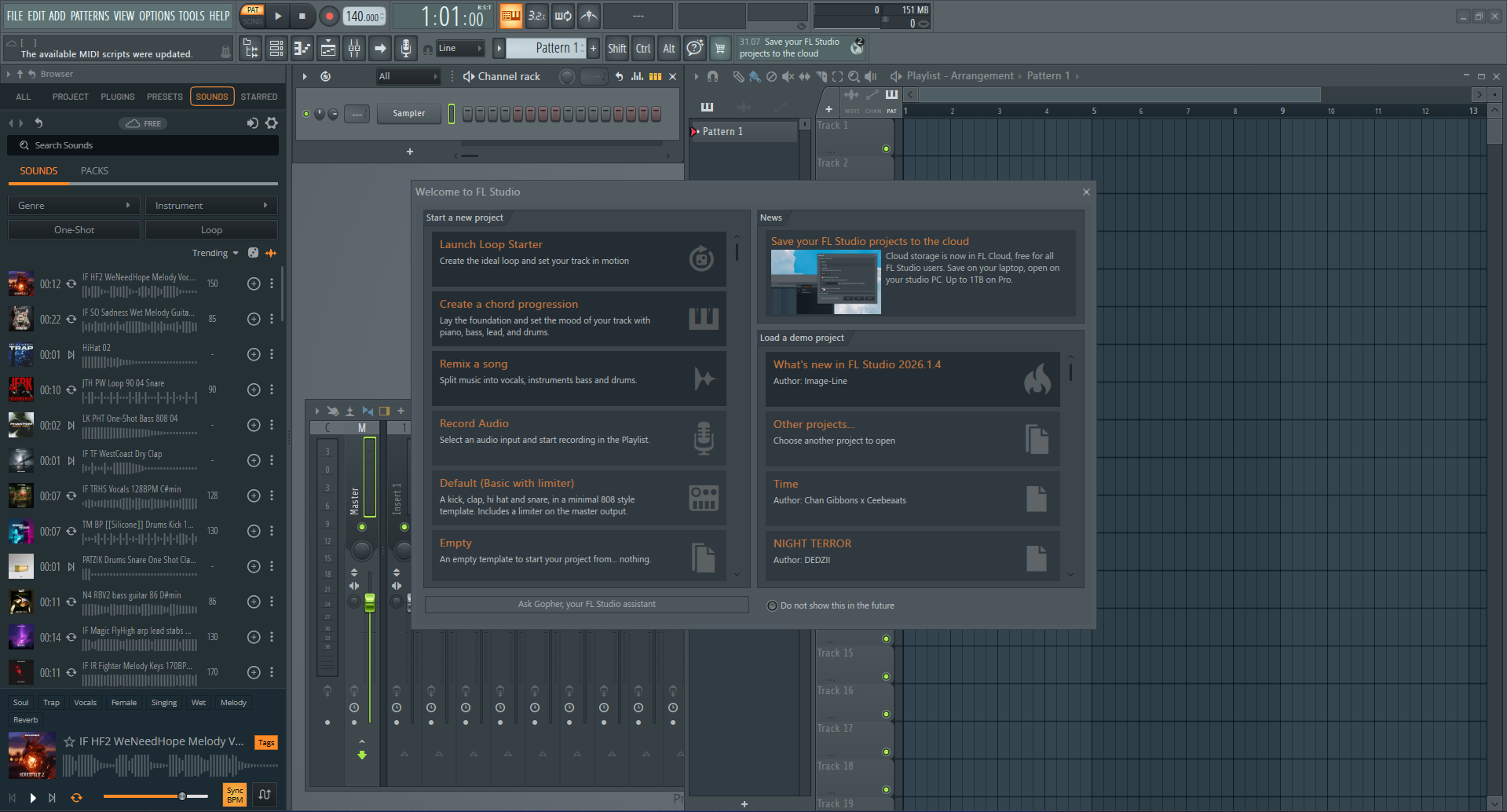1507x812 pixels.
Task: Select the Playlist paint brush tool
Action: 755,76
